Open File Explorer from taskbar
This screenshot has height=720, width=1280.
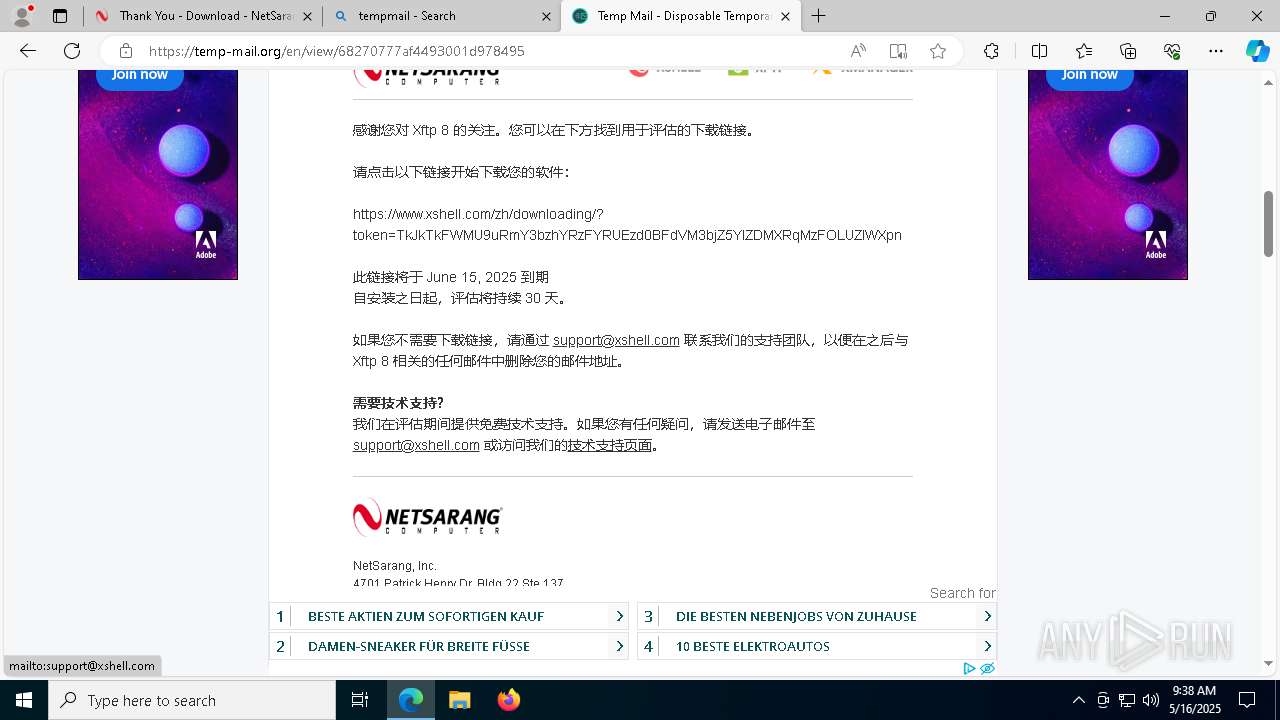pos(459,700)
